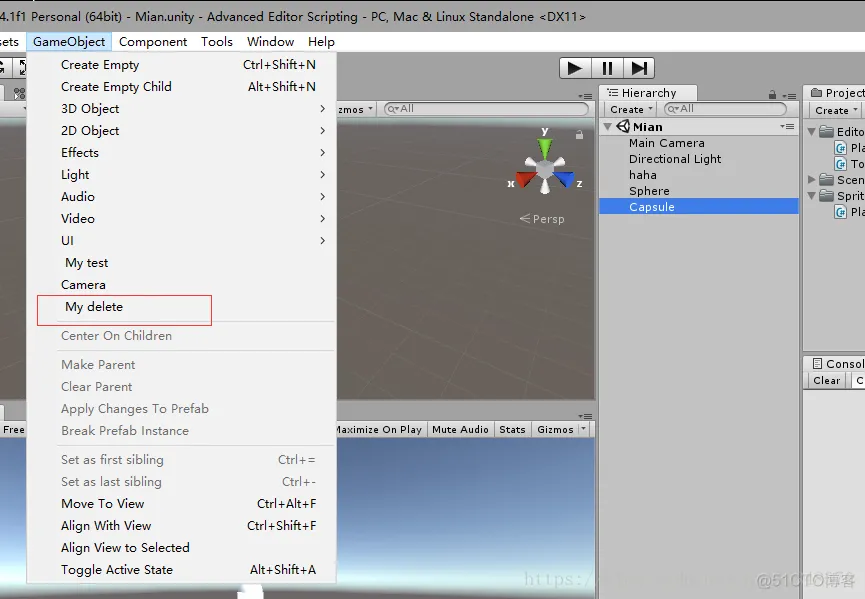This screenshot has height=599, width=865.
Task: Open the Tools menu
Action: (x=217, y=42)
